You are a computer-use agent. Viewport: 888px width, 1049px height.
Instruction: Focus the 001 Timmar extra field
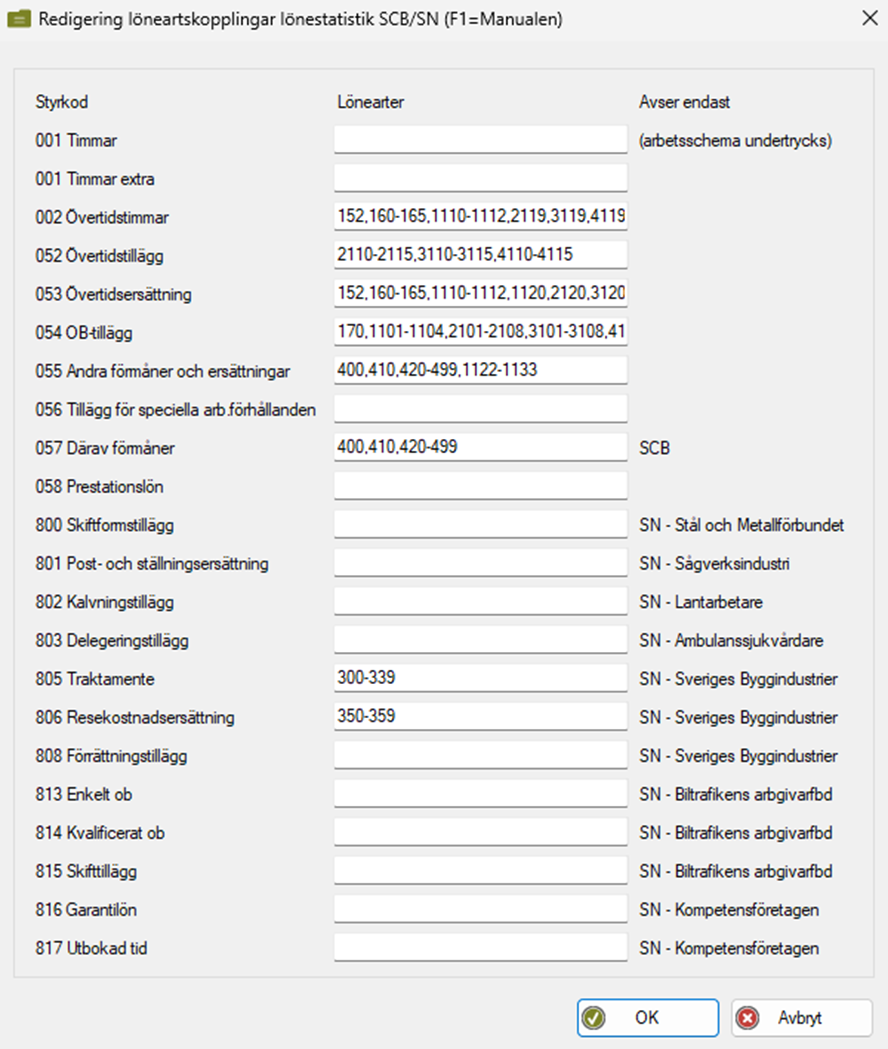click(480, 178)
